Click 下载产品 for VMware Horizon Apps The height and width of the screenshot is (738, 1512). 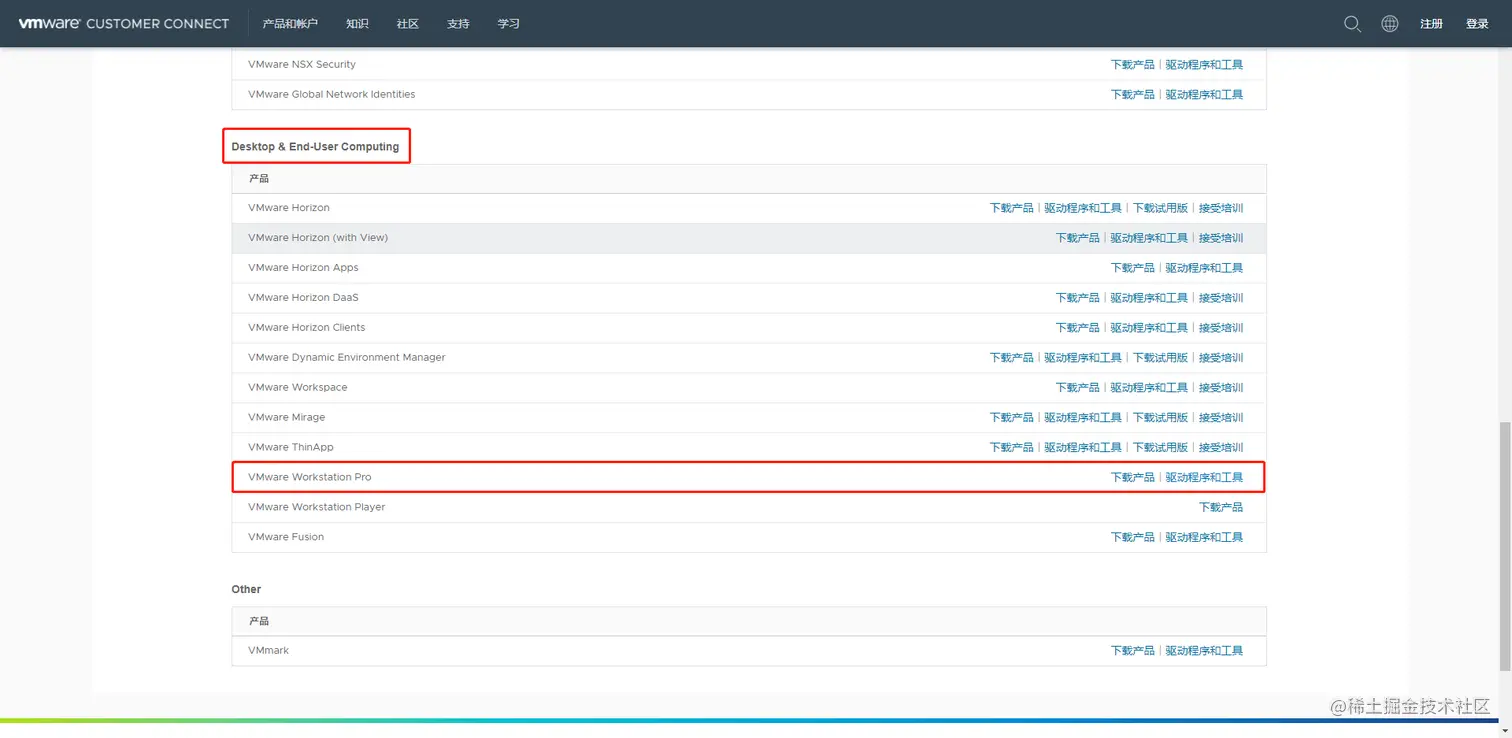pyautogui.click(x=1132, y=268)
